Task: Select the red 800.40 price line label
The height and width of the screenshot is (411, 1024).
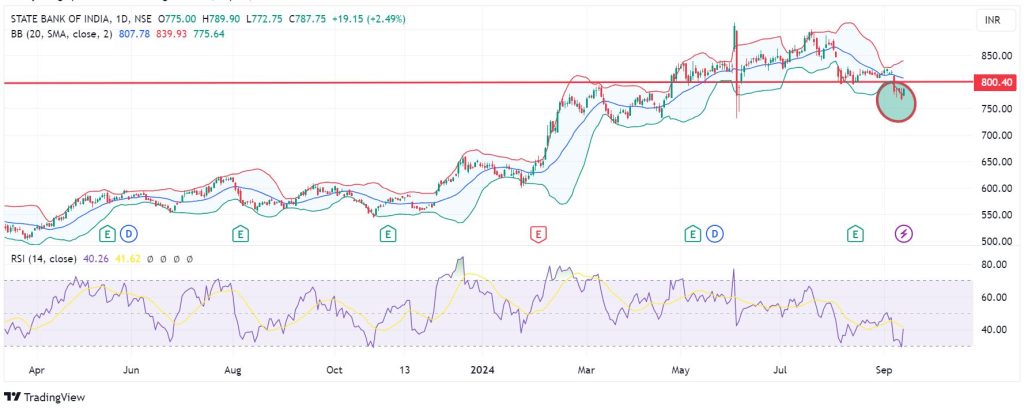Action: [996, 82]
